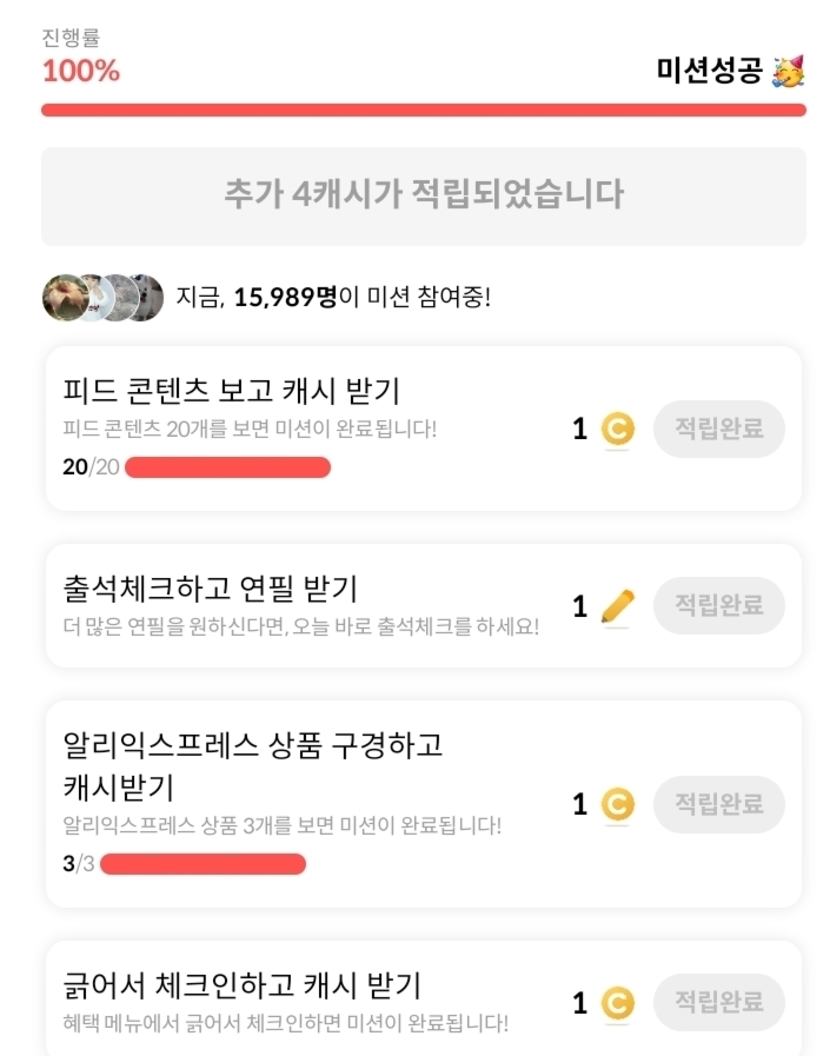Click the 미션성공 status label
830x1056 pixels.
[709, 71]
